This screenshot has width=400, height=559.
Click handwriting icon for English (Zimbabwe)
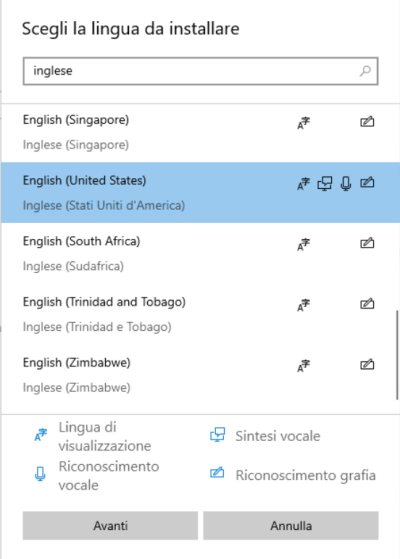(367, 364)
